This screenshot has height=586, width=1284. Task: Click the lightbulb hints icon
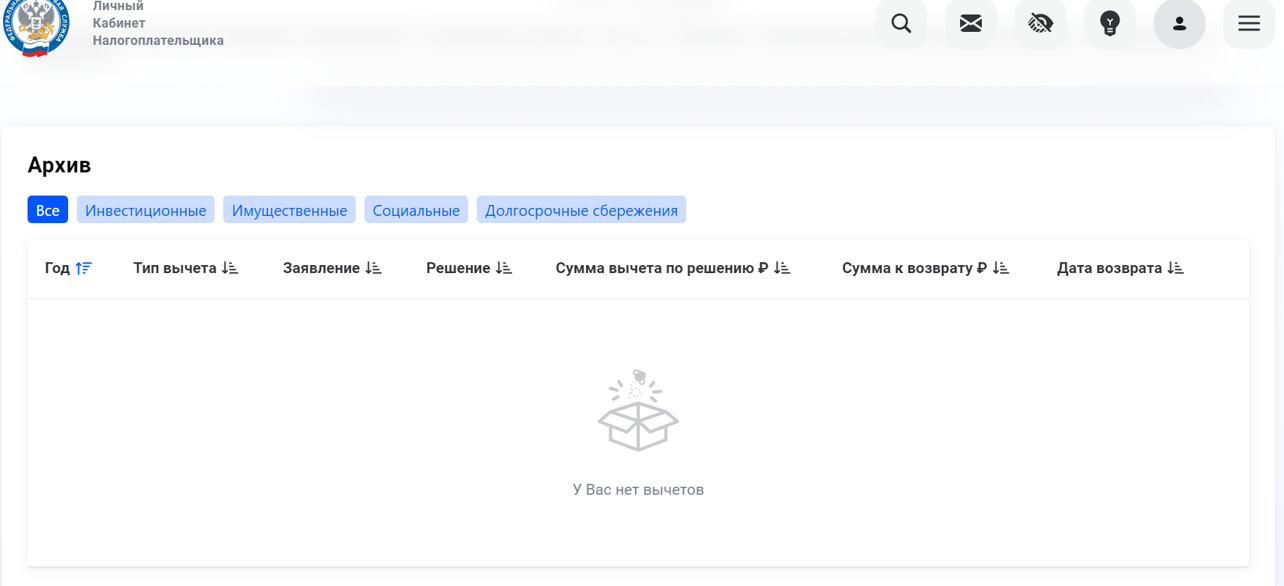tap(1110, 23)
